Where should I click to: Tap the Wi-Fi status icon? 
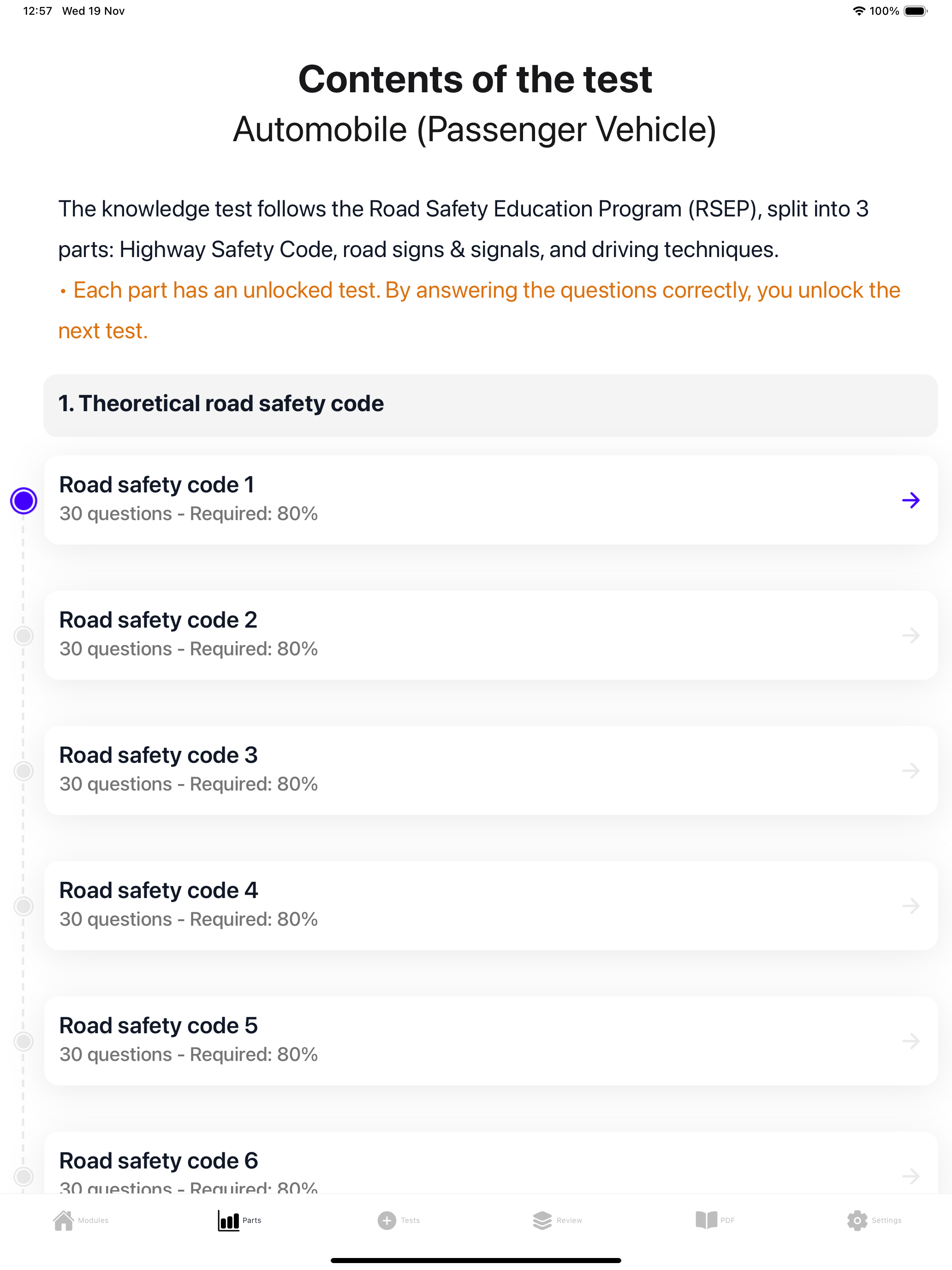[x=858, y=10]
